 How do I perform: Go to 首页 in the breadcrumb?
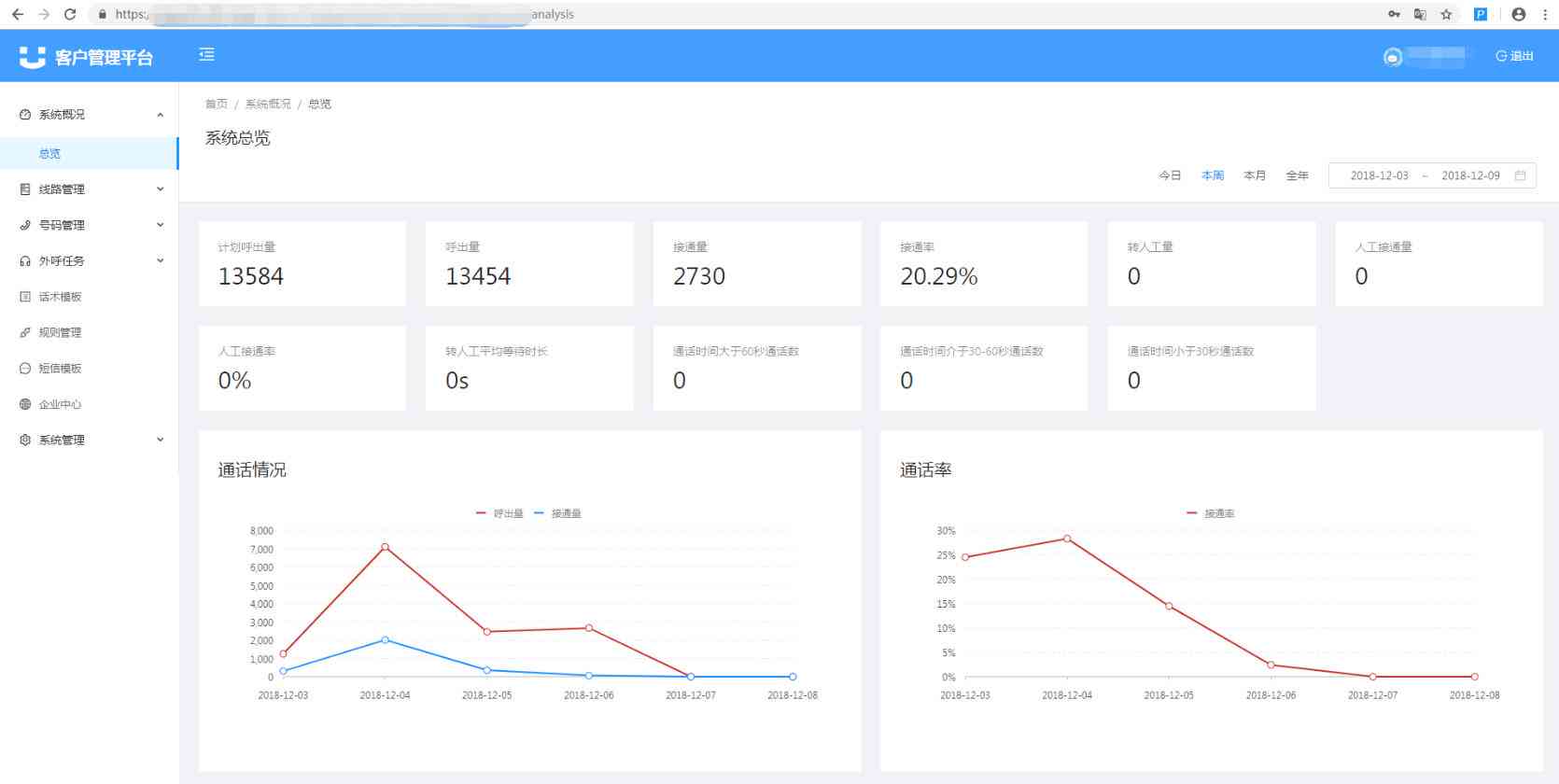[217, 104]
